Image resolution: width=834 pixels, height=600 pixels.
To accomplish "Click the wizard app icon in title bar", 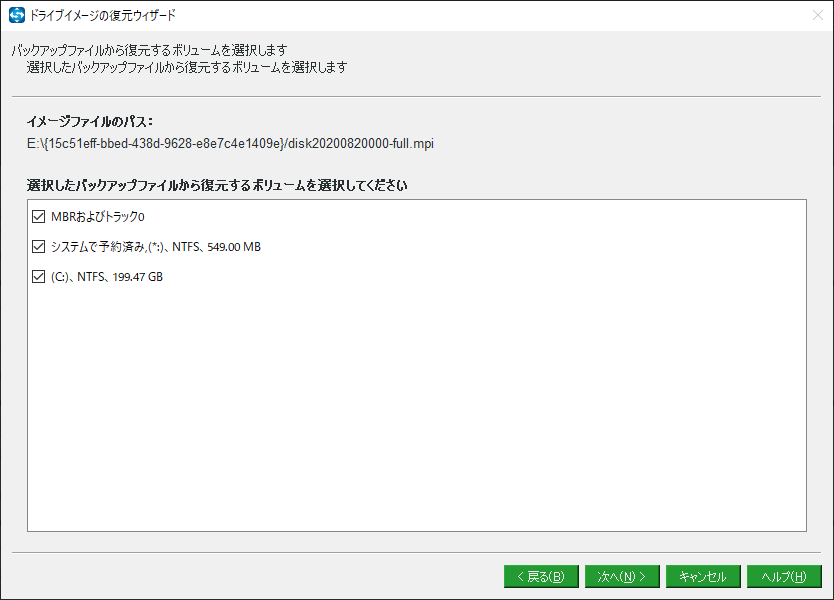I will [x=17, y=15].
